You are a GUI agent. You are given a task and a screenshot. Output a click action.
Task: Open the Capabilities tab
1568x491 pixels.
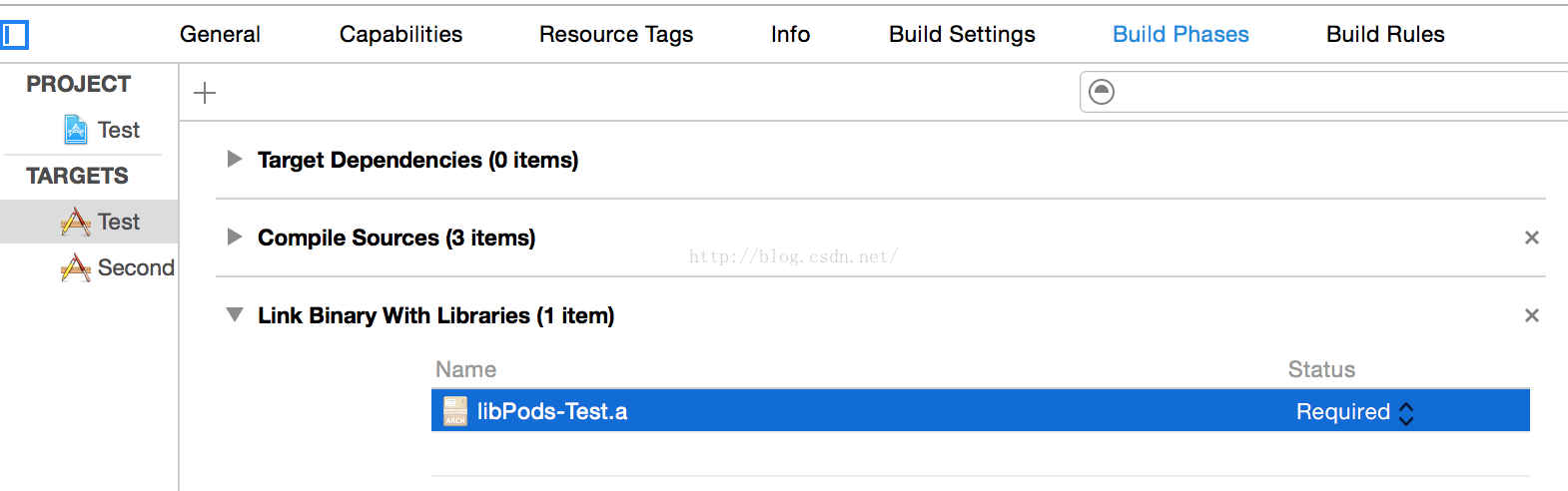(x=400, y=34)
